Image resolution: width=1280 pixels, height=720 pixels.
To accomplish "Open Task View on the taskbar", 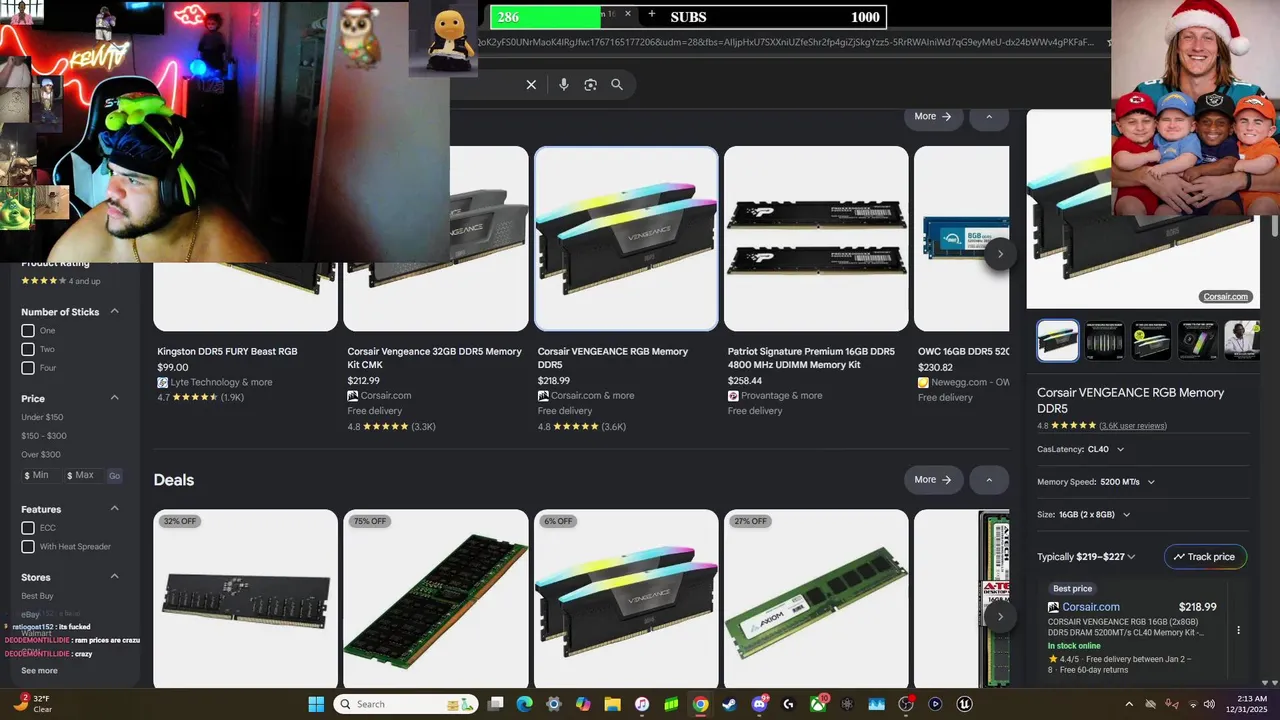I will click(x=495, y=704).
